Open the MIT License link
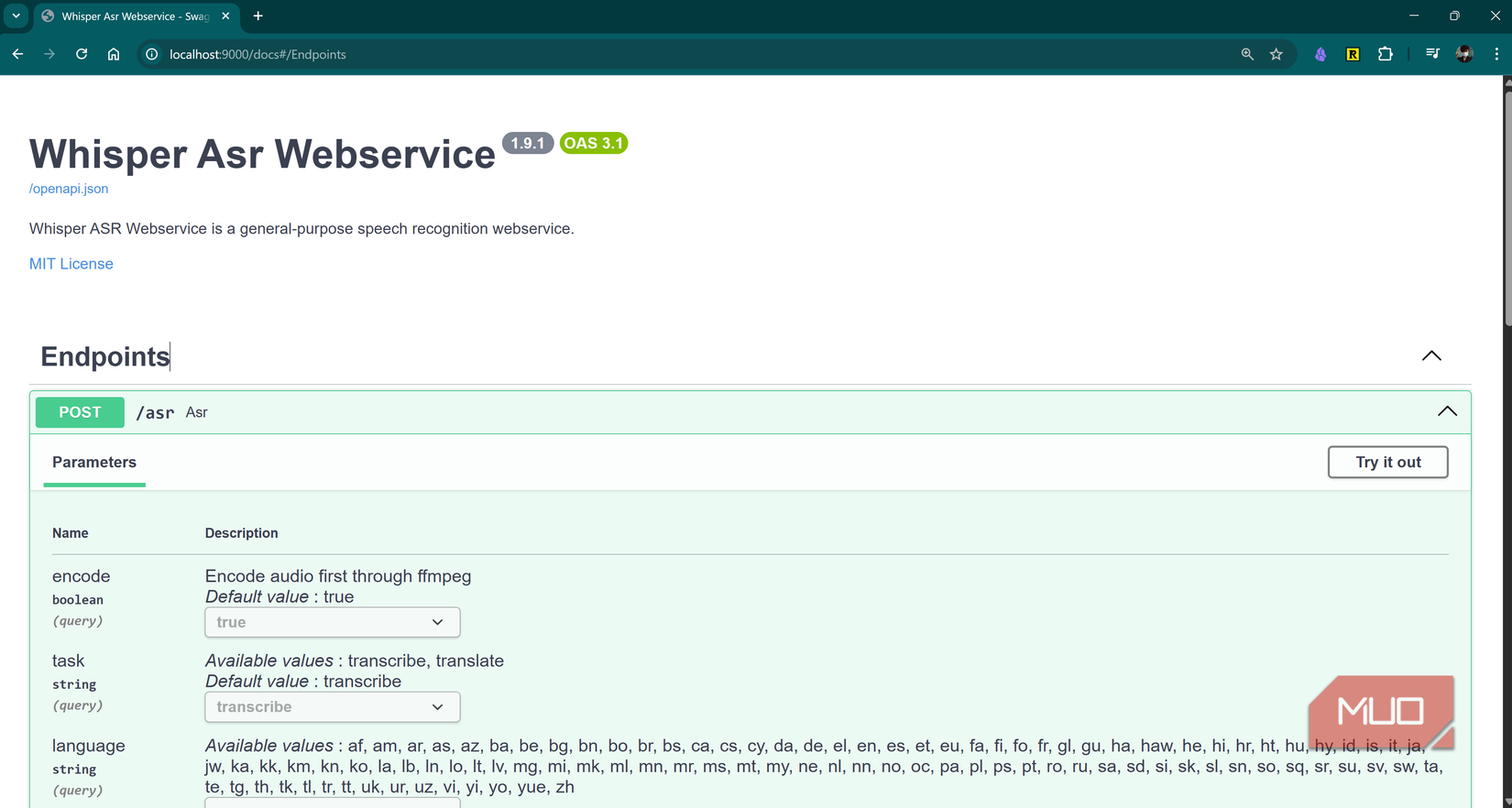The width and height of the screenshot is (1512, 808). pyautogui.click(x=71, y=264)
